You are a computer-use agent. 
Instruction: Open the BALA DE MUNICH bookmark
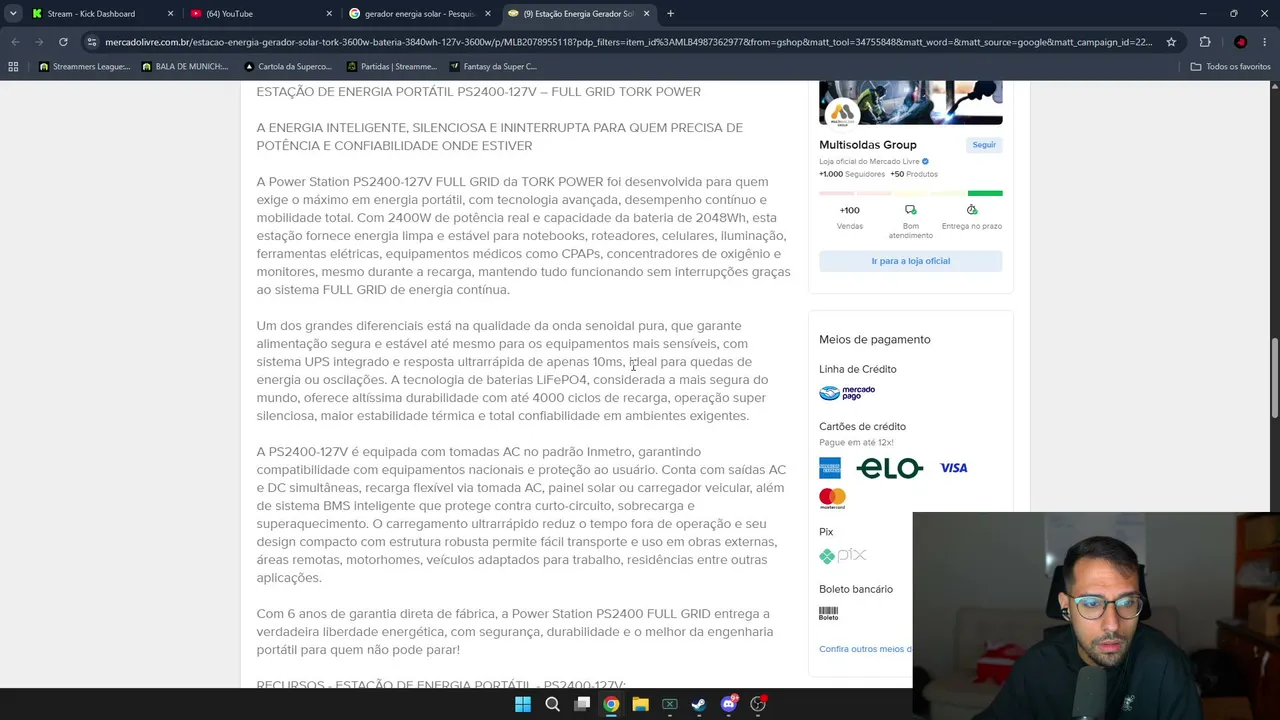(x=185, y=67)
